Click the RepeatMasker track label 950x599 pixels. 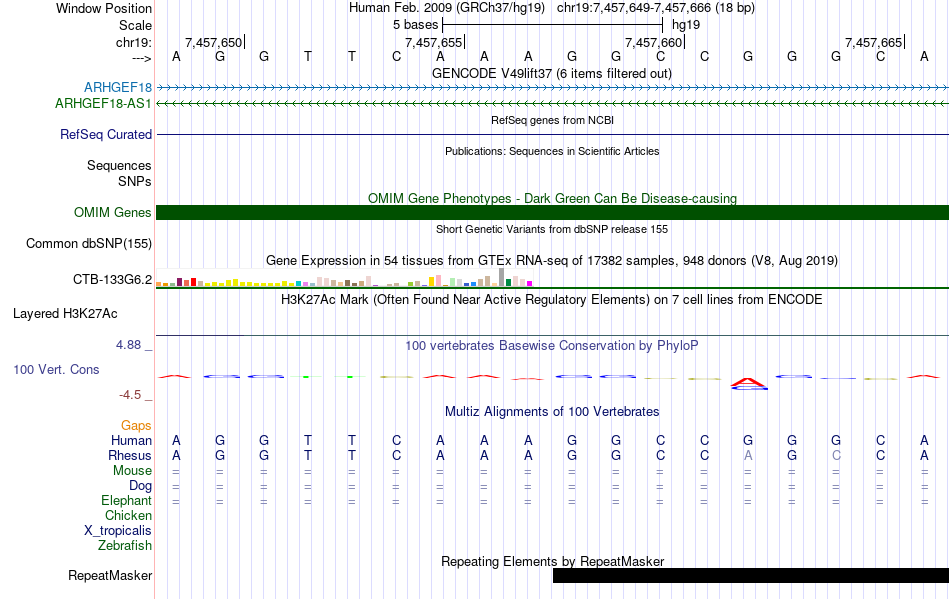click(110, 575)
